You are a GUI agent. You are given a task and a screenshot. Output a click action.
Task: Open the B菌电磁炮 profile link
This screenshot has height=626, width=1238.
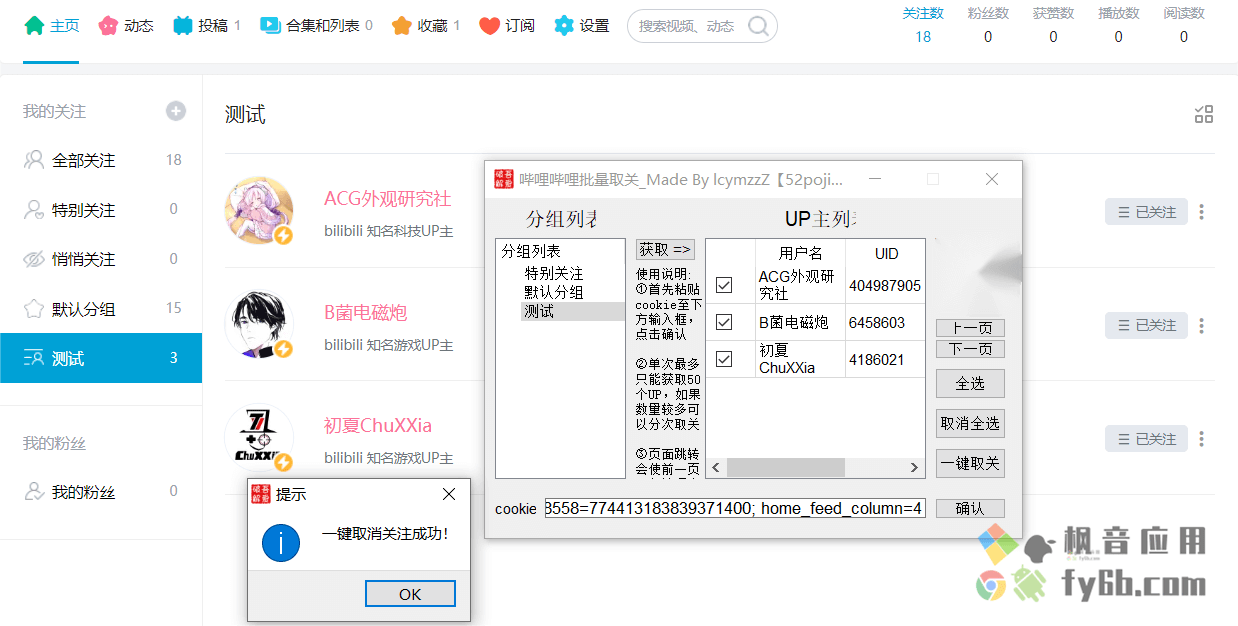pos(365,312)
